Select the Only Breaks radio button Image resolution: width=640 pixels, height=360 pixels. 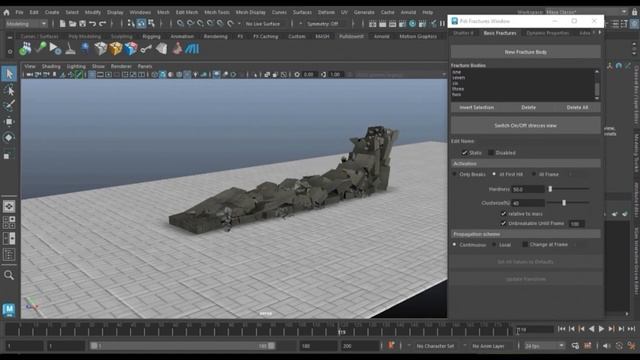(x=454, y=174)
